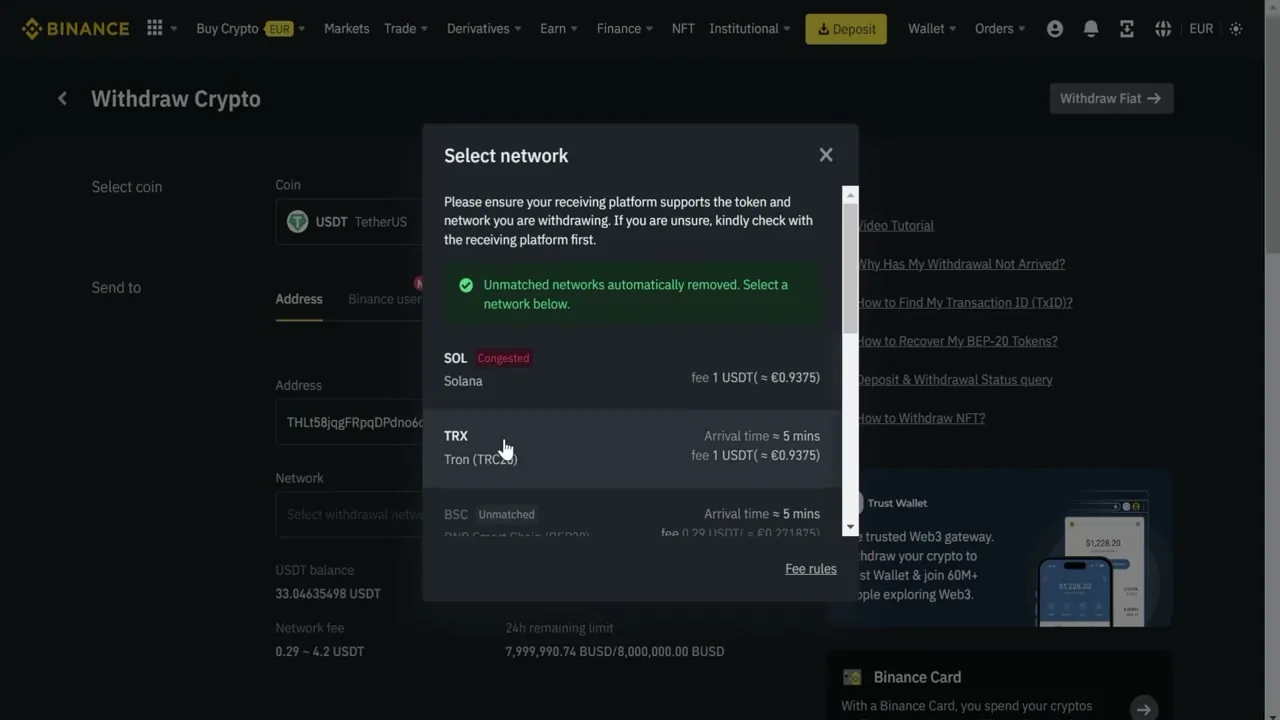Select the BSC unmatched network row
The width and height of the screenshot is (1280, 720).
coord(632,514)
